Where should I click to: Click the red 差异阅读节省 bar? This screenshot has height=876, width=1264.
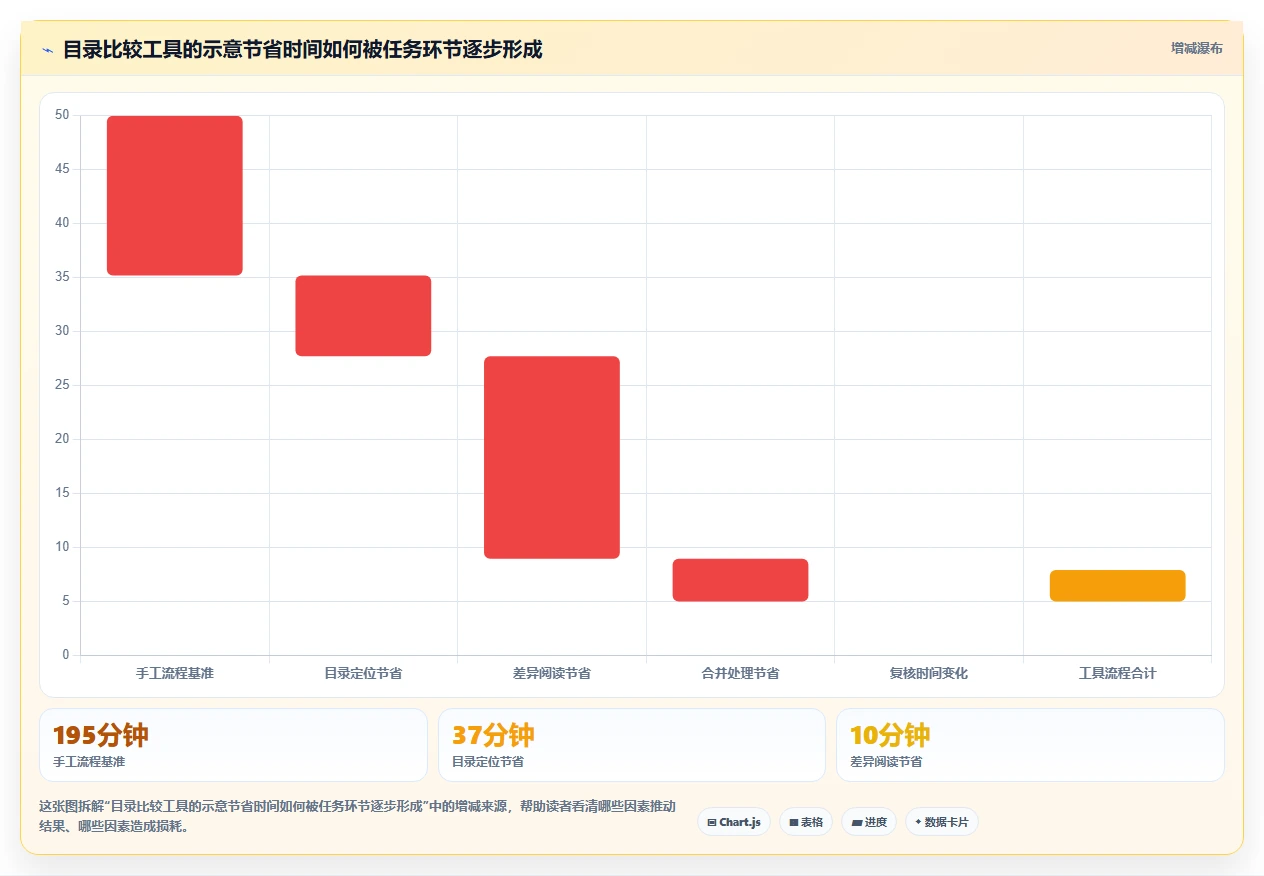click(x=552, y=457)
